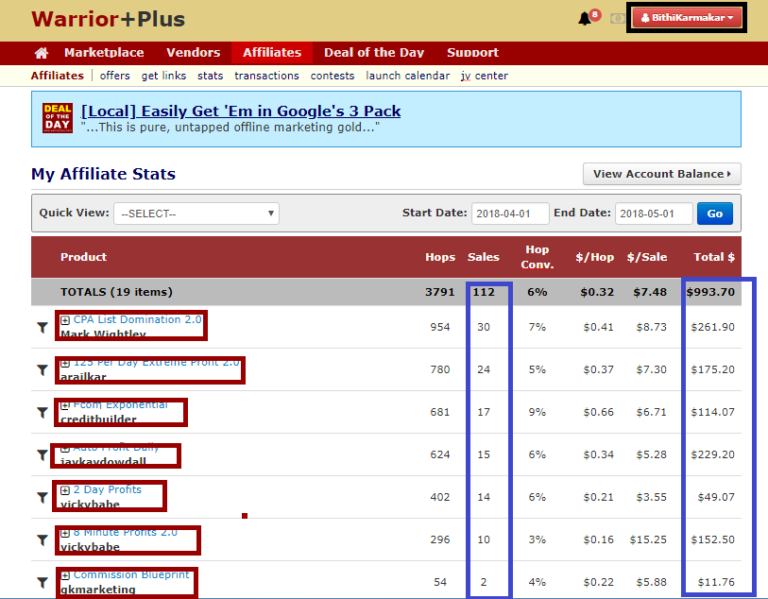
Task: Open the Quick View select dropdown
Action: pyautogui.click(x=196, y=214)
